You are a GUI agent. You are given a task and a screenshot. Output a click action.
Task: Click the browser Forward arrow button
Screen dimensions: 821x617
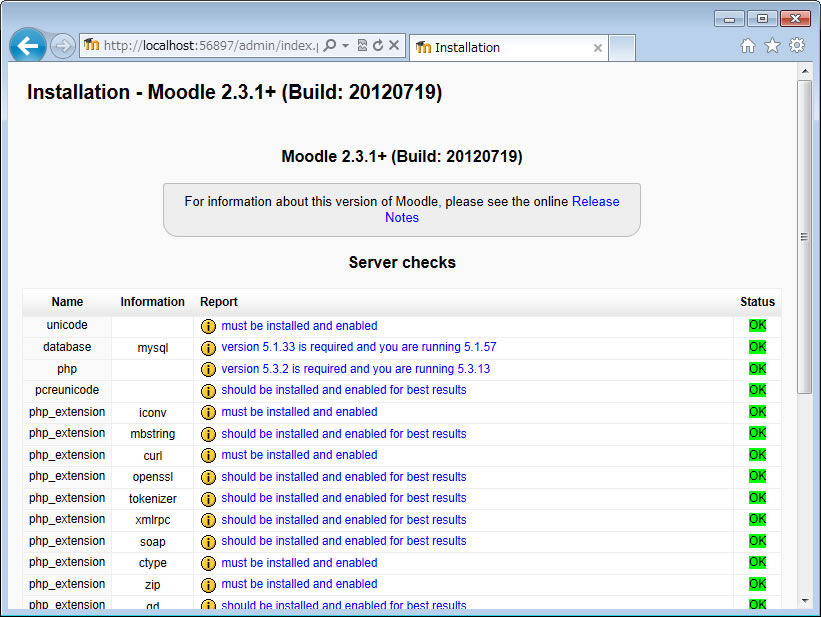pyautogui.click(x=62, y=46)
